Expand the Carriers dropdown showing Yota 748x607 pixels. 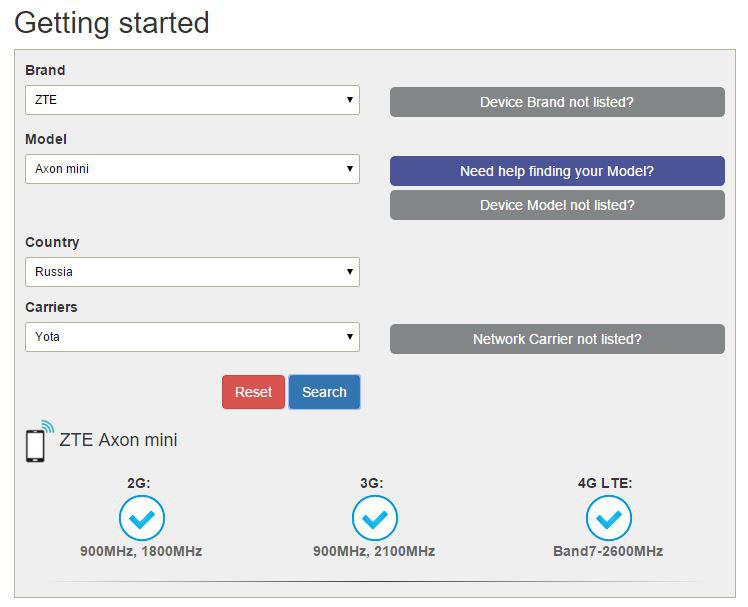192,337
